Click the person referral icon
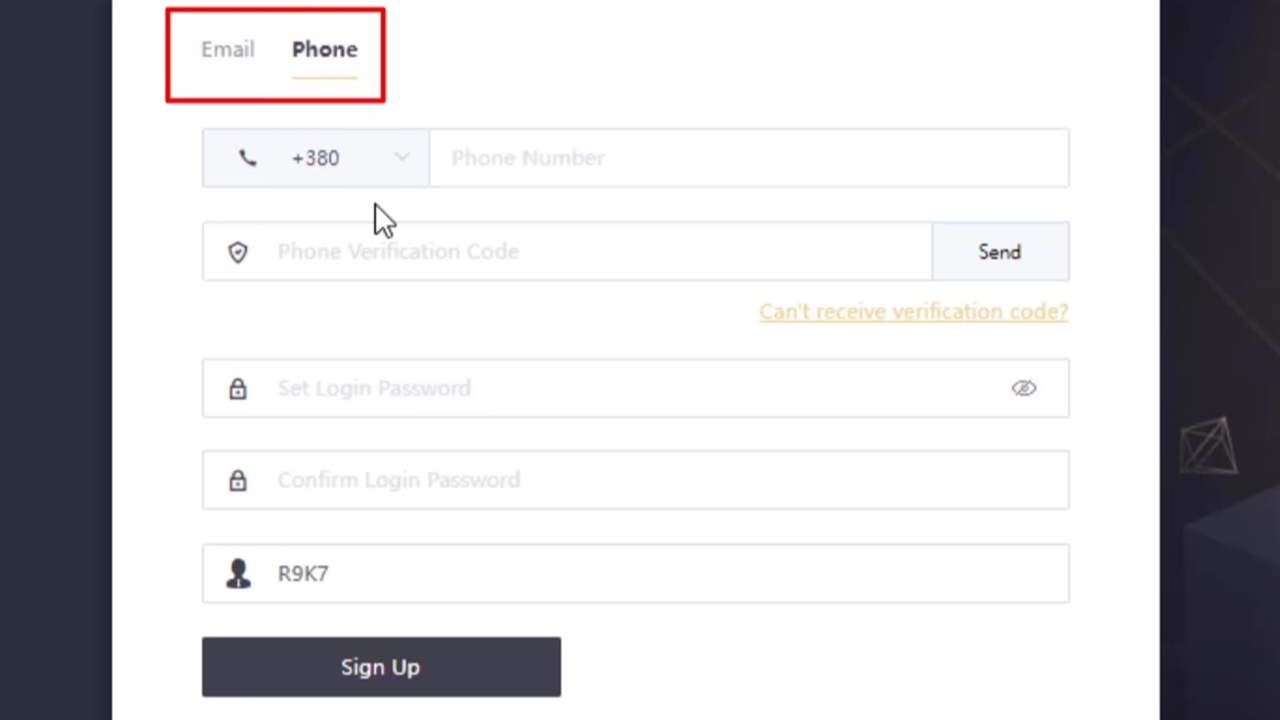 238,574
